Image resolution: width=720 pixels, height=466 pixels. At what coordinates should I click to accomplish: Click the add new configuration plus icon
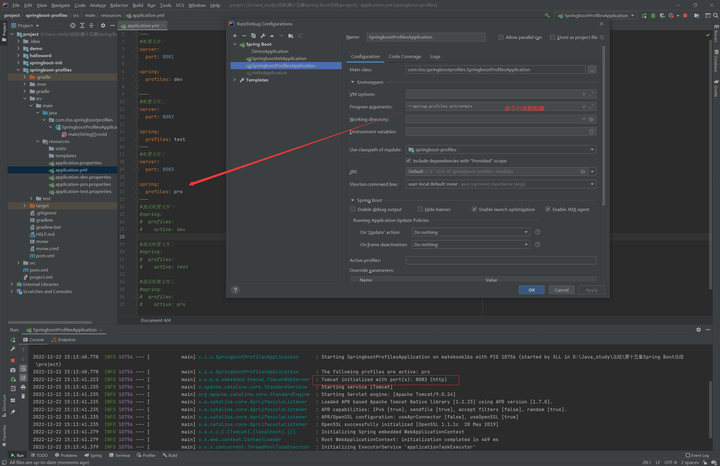tap(235, 36)
